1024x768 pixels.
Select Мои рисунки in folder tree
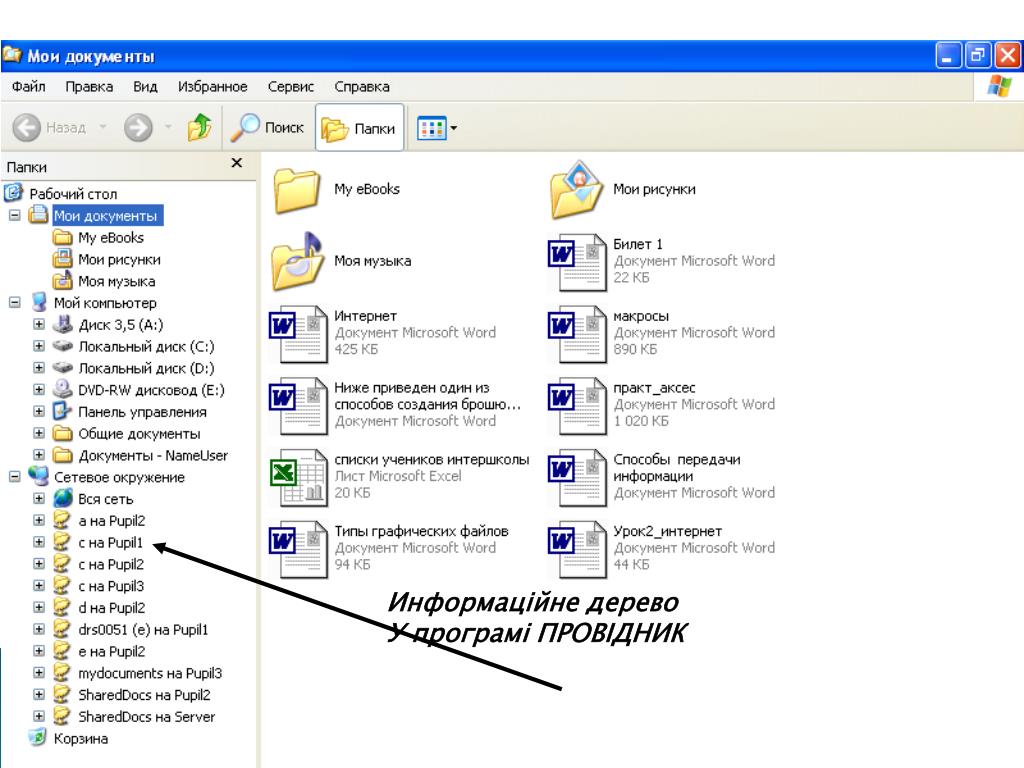pyautogui.click(x=120, y=259)
